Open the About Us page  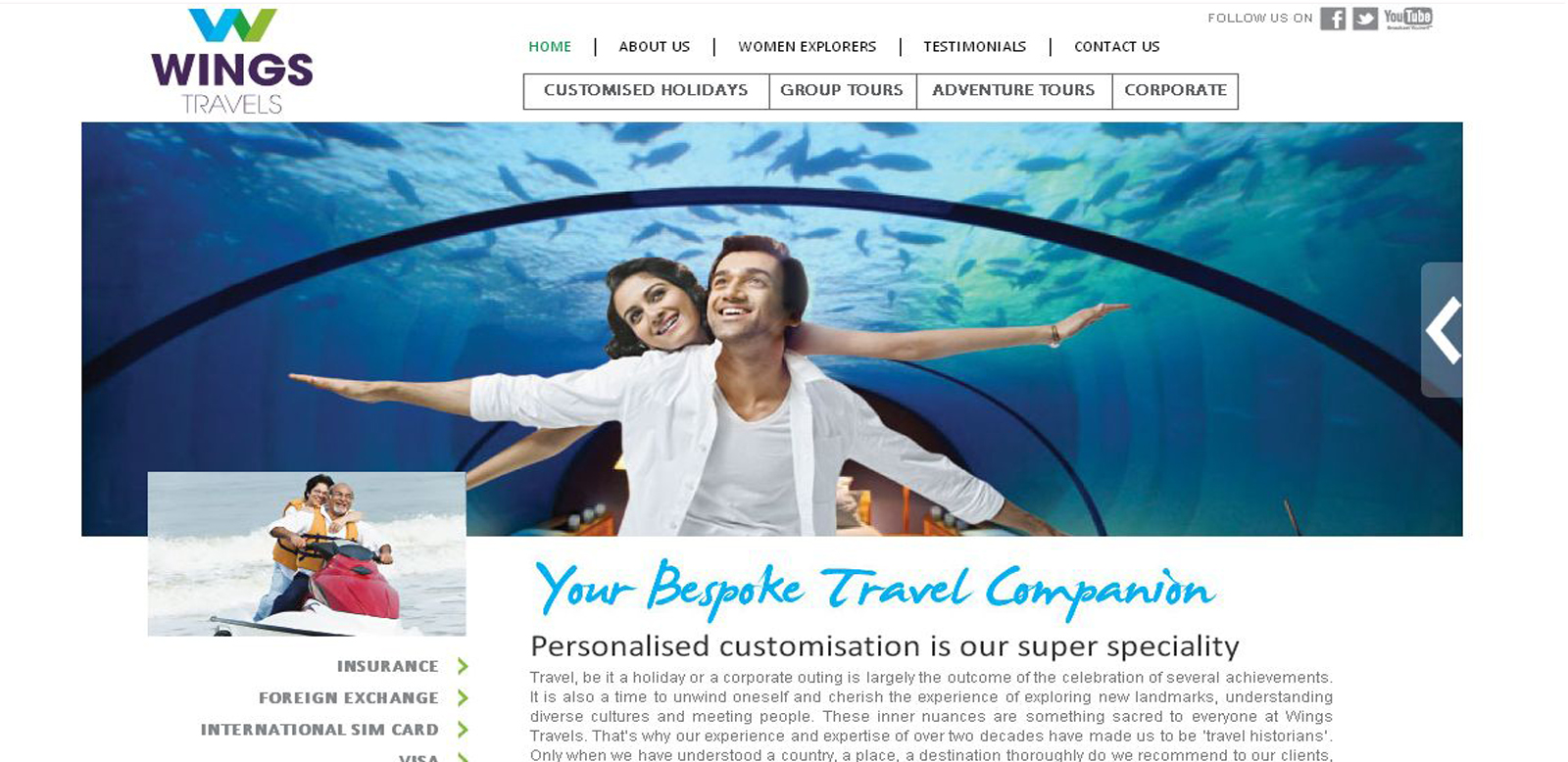coord(655,46)
